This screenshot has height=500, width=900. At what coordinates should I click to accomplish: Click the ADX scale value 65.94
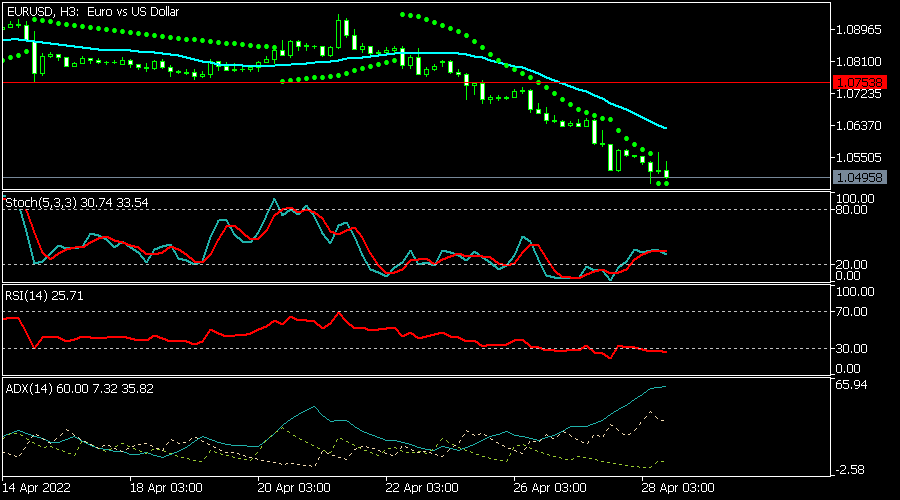click(851, 385)
